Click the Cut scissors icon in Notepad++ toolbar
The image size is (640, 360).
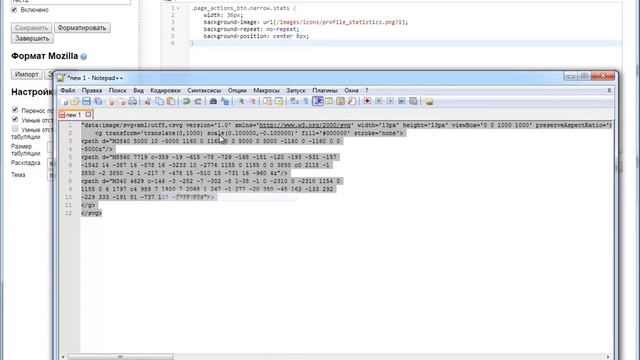(148, 101)
